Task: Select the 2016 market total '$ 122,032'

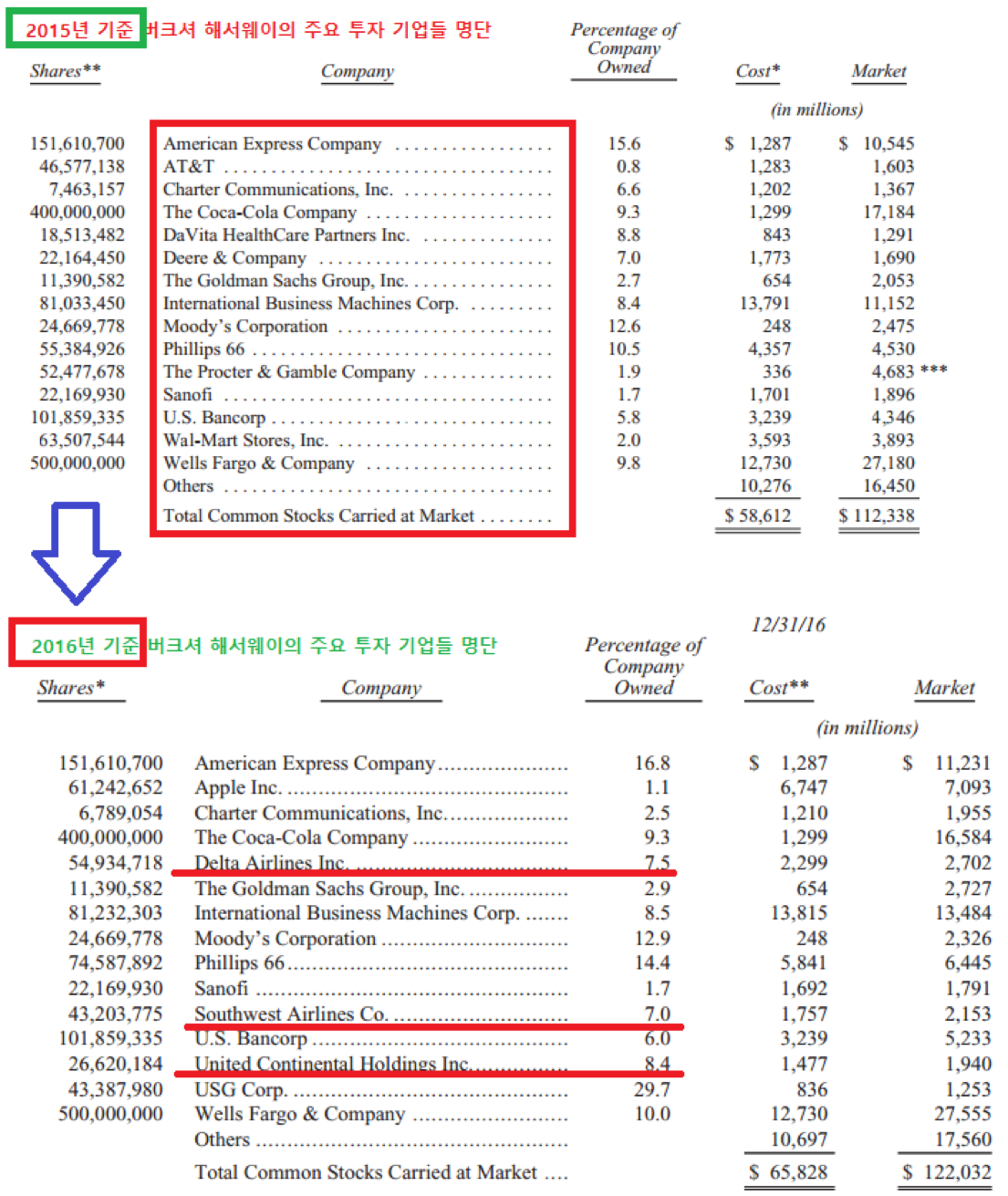Action: [x=945, y=1172]
